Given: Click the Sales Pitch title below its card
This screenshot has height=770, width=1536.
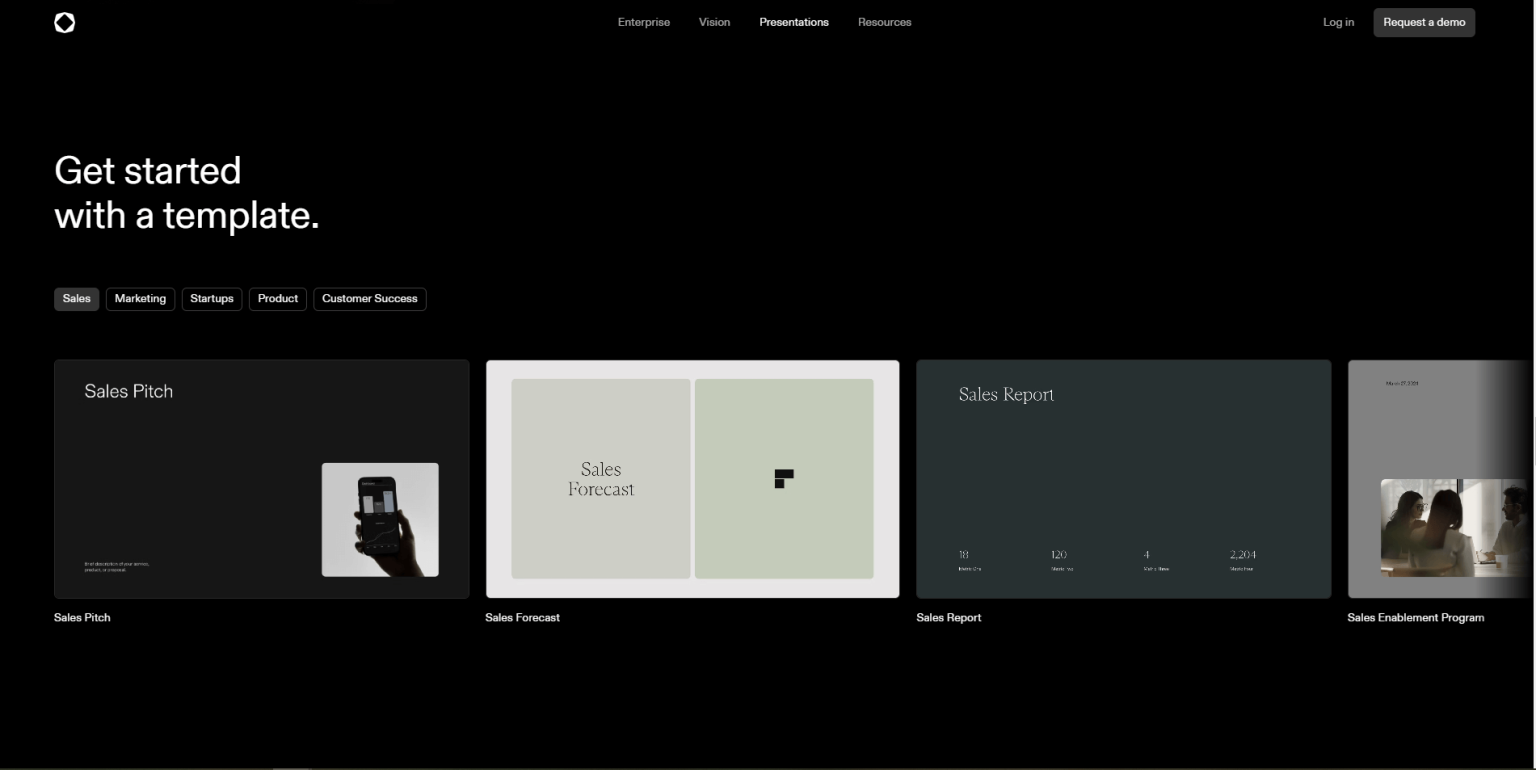Looking at the screenshot, I should pyautogui.click(x=82, y=618).
